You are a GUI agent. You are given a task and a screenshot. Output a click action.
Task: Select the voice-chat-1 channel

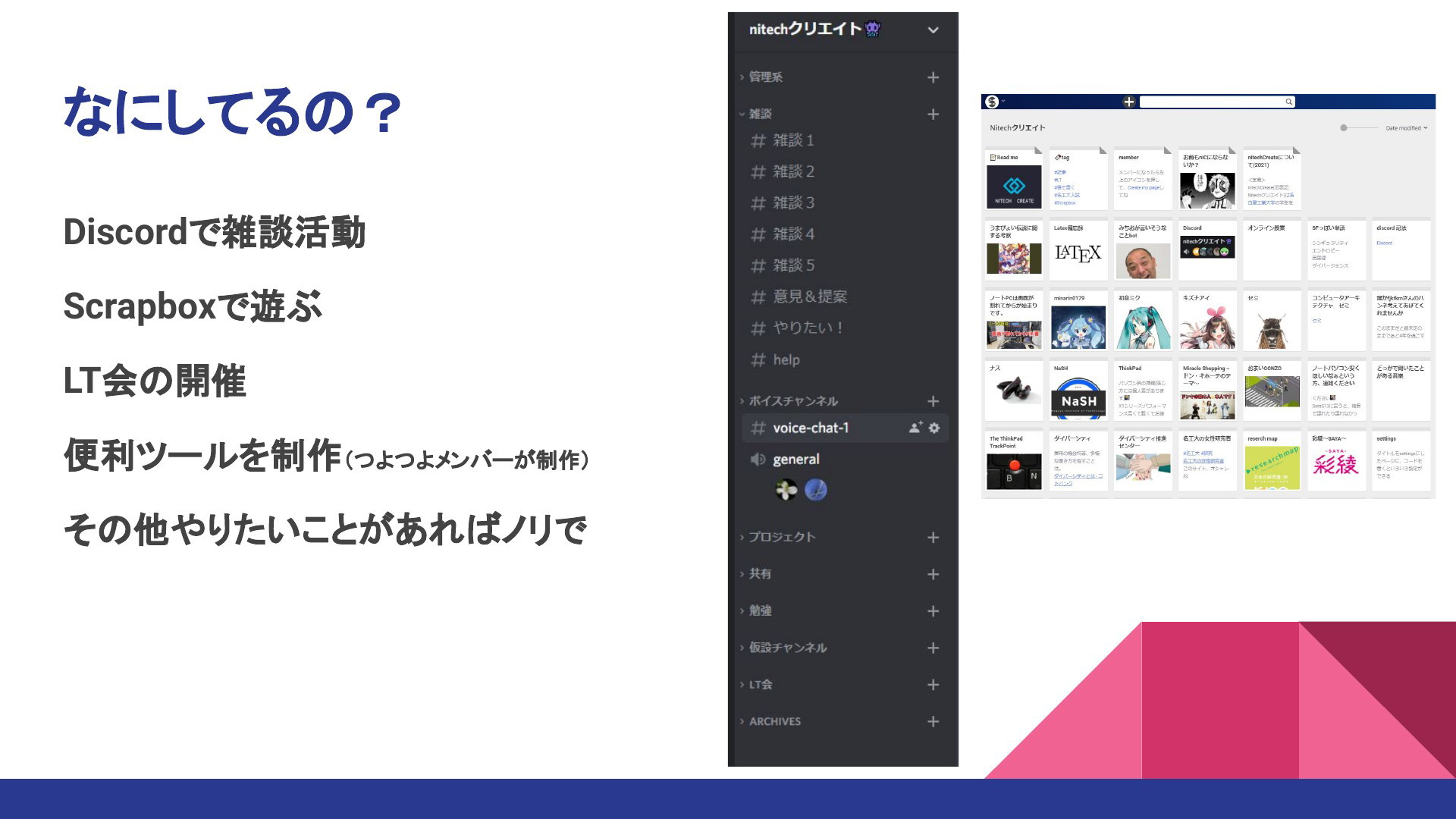[845, 428]
